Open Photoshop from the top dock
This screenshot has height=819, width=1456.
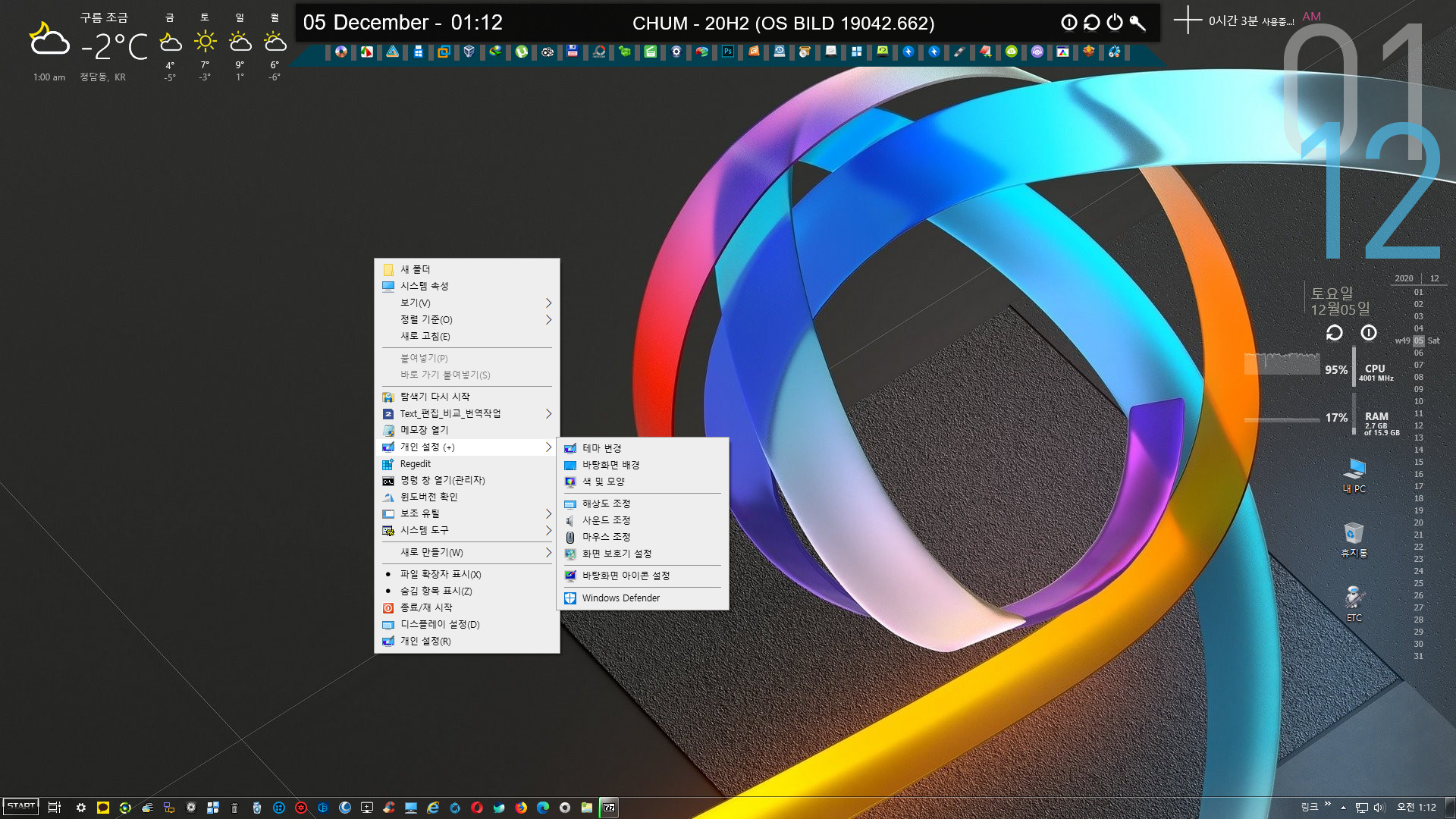coord(728,52)
